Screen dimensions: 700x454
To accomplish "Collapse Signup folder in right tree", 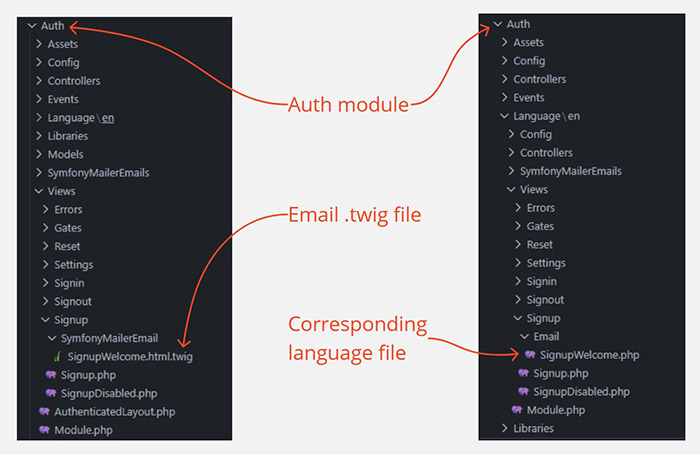I will (518, 318).
